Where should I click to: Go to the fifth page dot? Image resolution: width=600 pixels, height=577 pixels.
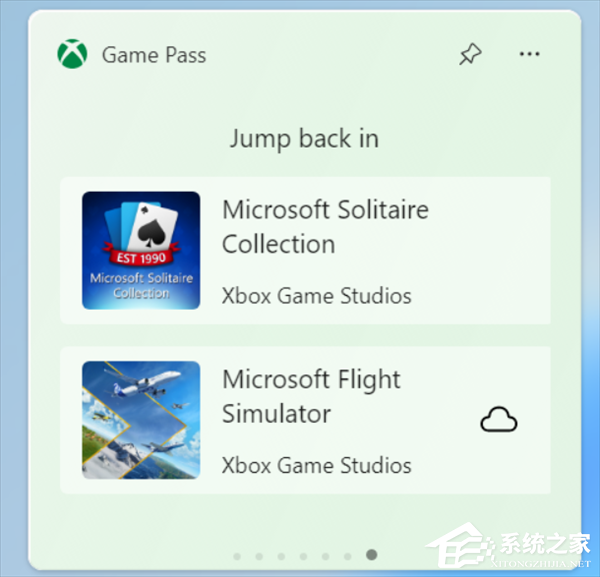pos(326,556)
